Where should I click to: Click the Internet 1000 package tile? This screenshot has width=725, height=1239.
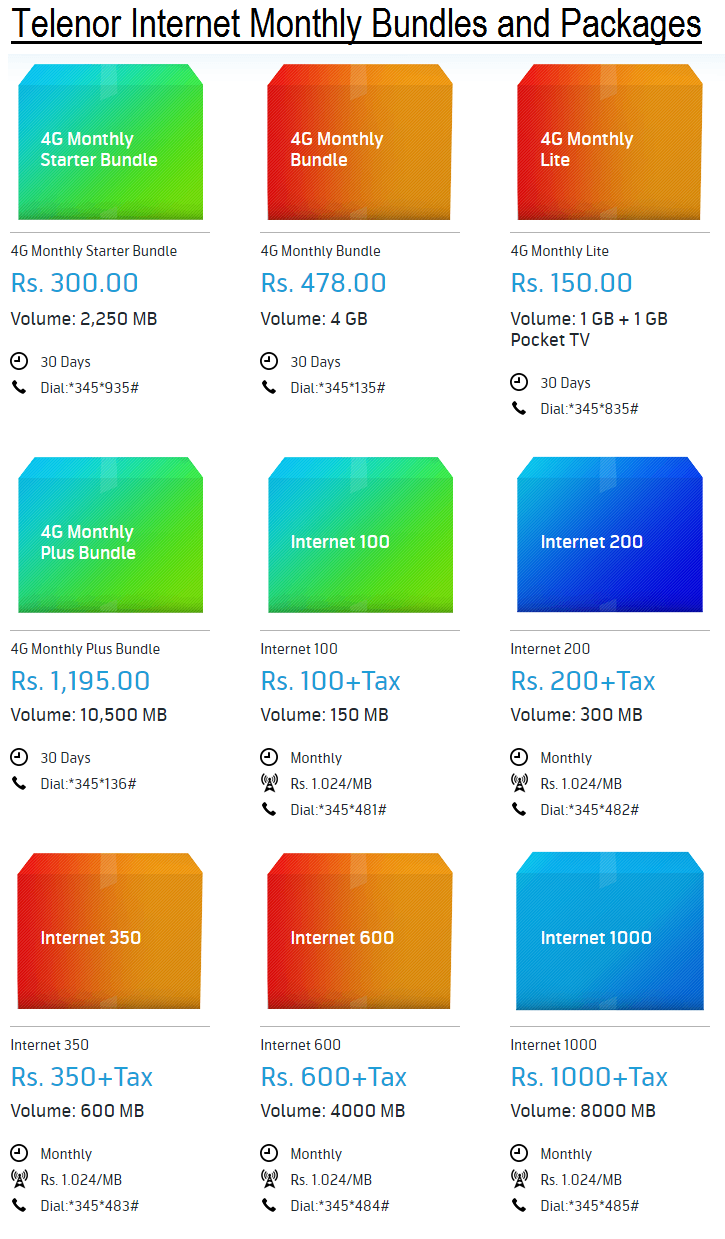[610, 931]
